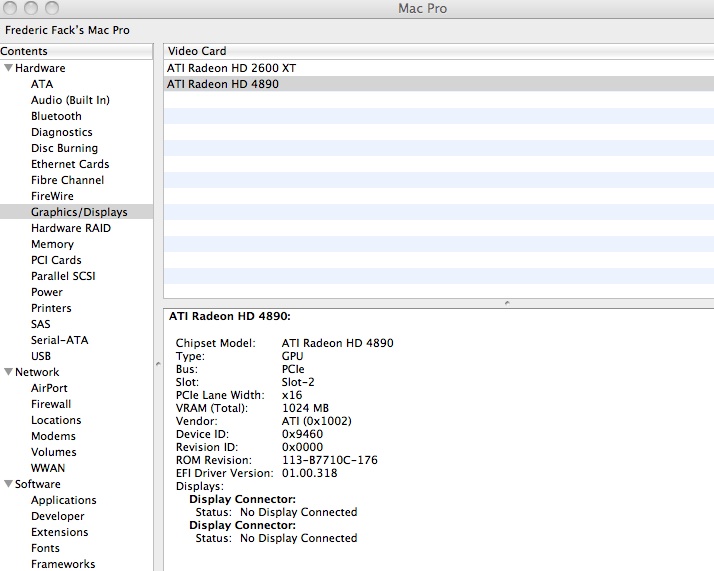Select Disc Burning in the sidebar
Screen dimensions: 714x571
[x=64, y=148]
